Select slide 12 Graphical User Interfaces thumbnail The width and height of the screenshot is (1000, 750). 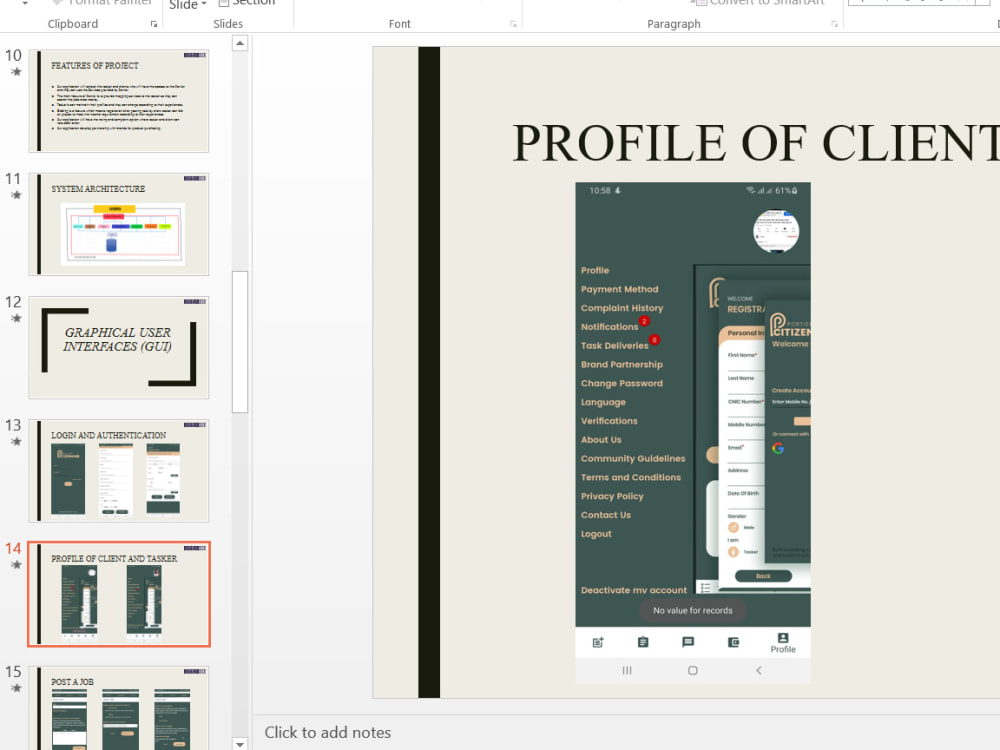119,348
